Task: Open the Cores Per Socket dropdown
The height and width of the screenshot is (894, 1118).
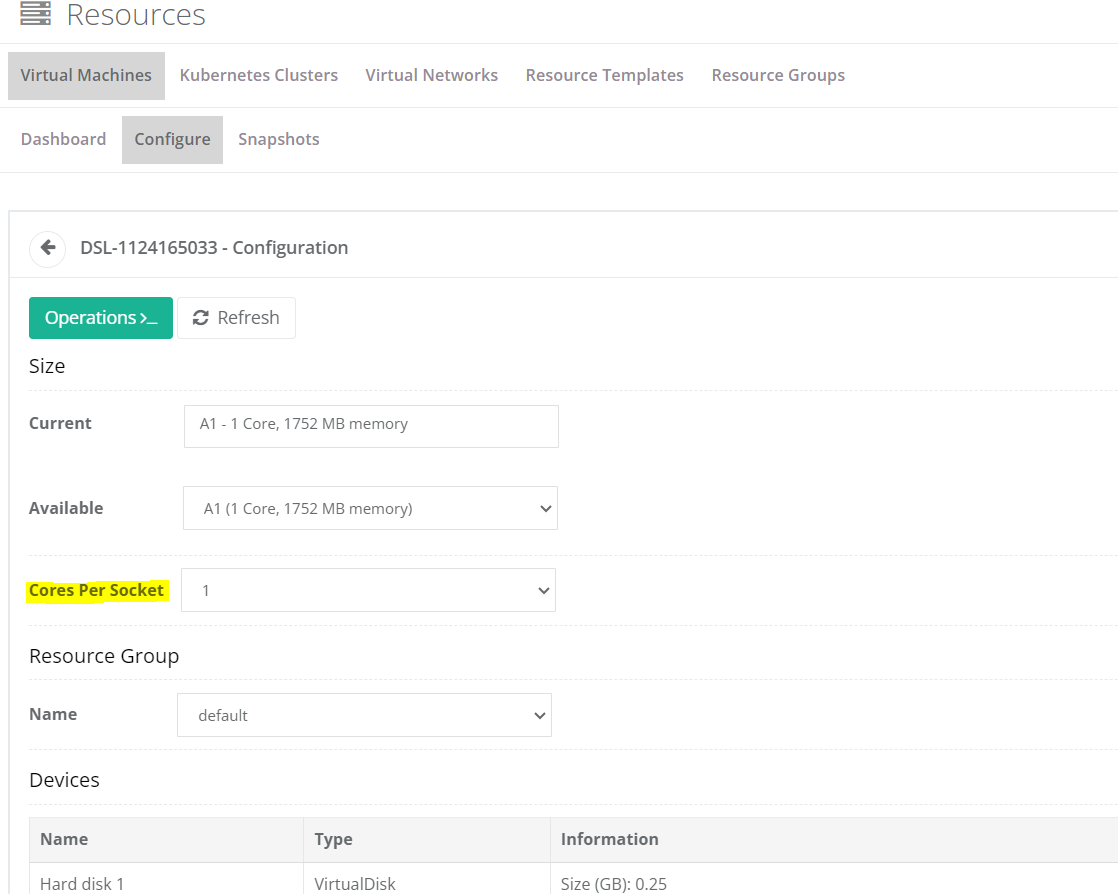Action: point(368,590)
